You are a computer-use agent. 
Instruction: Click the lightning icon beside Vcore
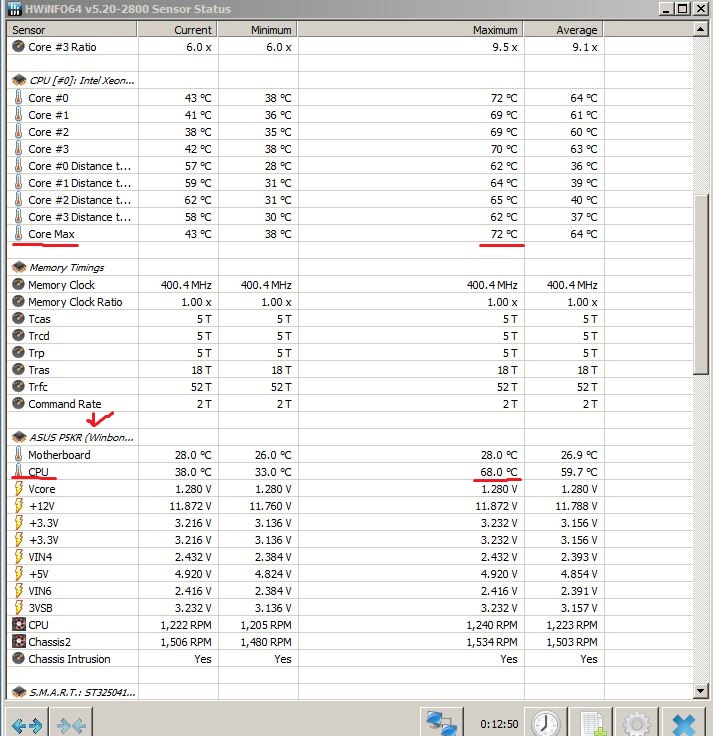[18, 489]
